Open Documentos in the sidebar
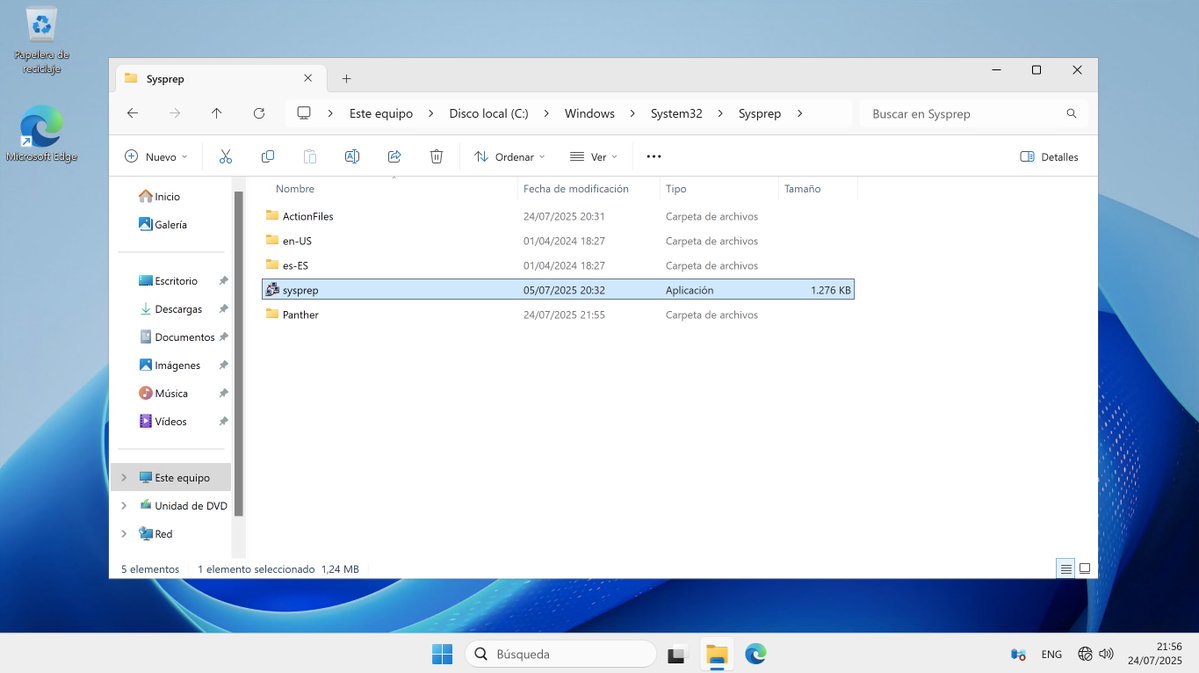The width and height of the screenshot is (1199, 673). coord(177,337)
